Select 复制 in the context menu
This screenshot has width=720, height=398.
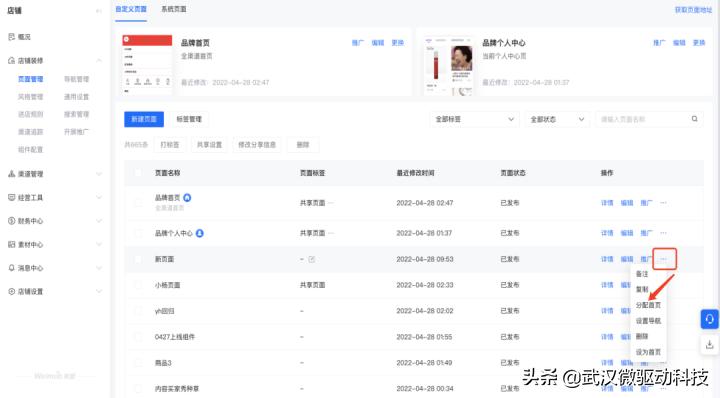[x=642, y=290]
